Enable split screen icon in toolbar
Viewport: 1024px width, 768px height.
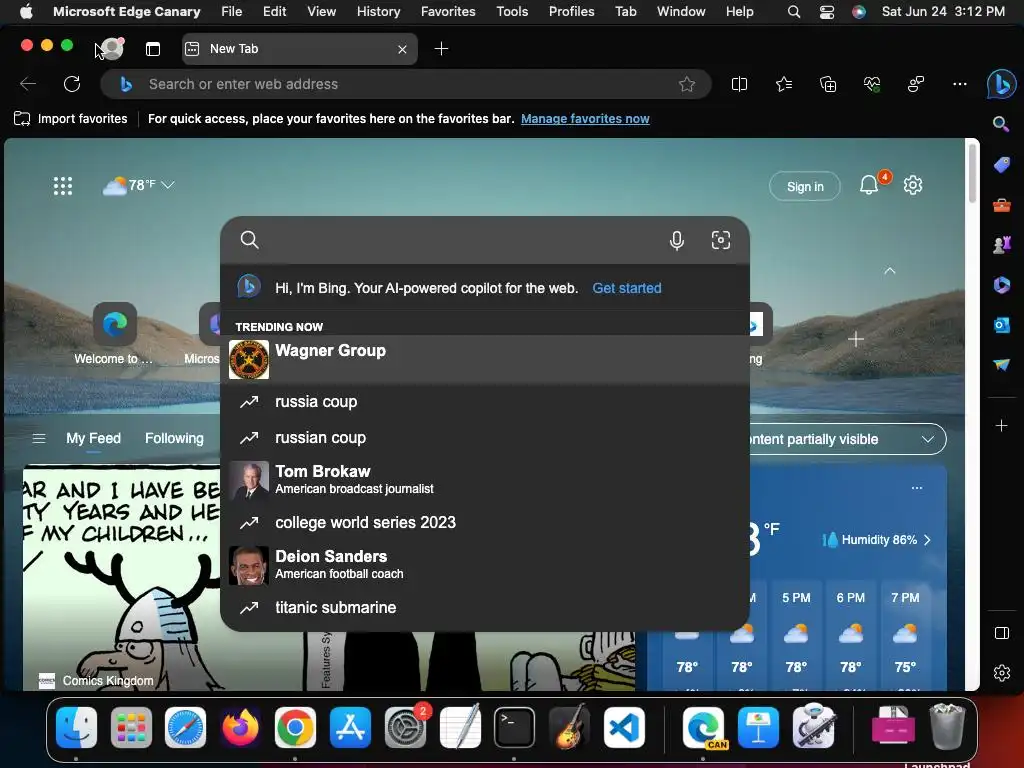click(x=739, y=84)
